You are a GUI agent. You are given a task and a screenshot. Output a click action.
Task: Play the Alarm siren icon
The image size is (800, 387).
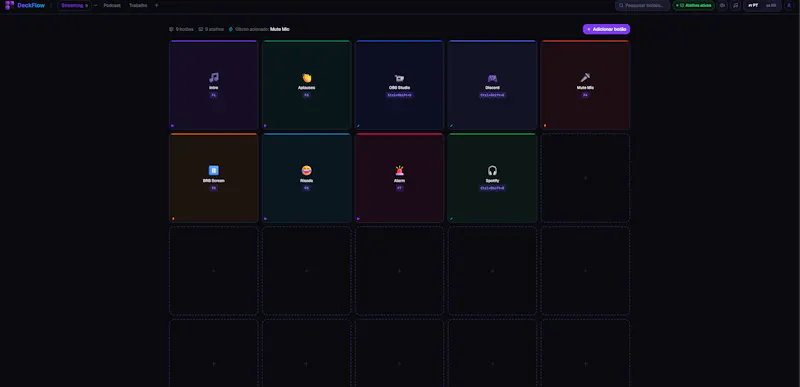(x=399, y=170)
